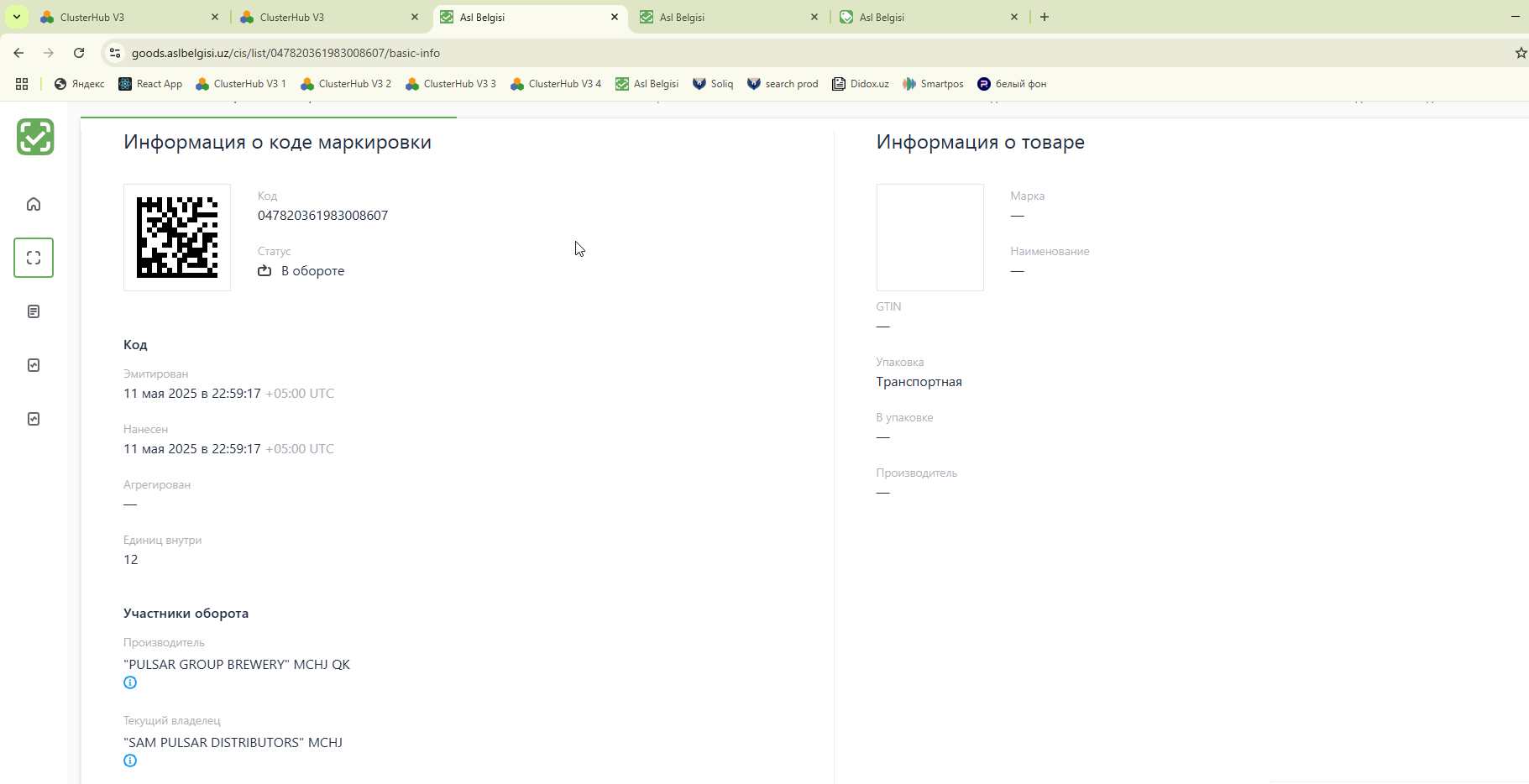
Task: Click the browser forward arrow
Action: click(x=49, y=53)
